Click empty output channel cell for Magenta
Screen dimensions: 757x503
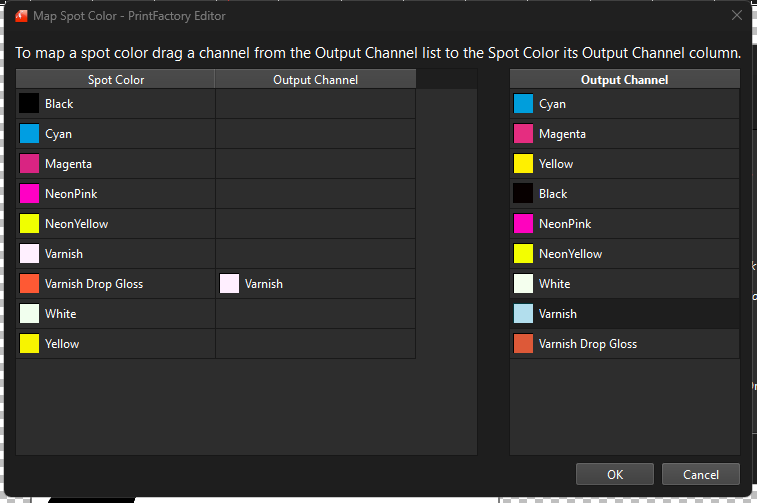315,164
